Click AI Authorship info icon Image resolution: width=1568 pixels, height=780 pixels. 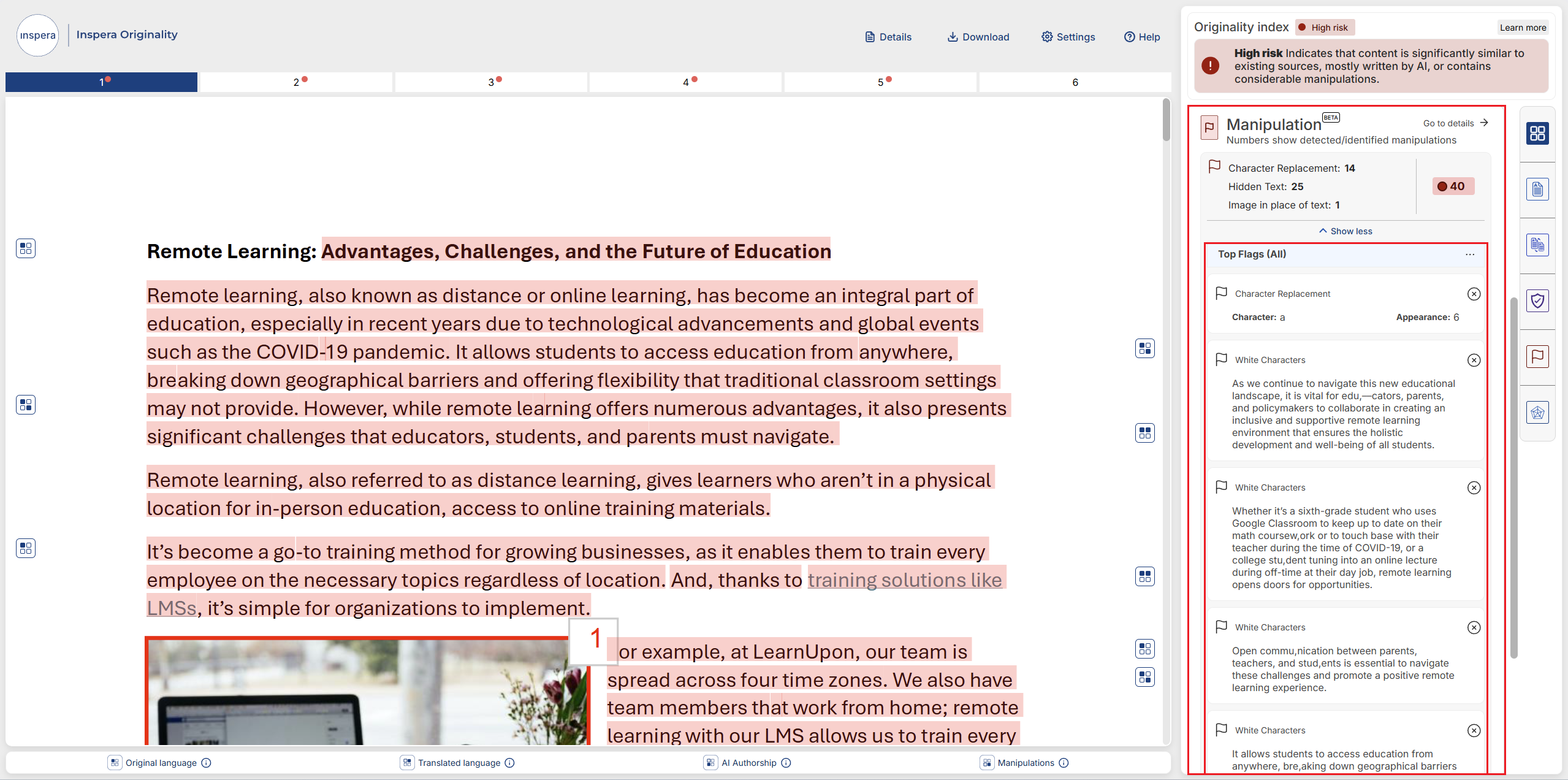786,763
